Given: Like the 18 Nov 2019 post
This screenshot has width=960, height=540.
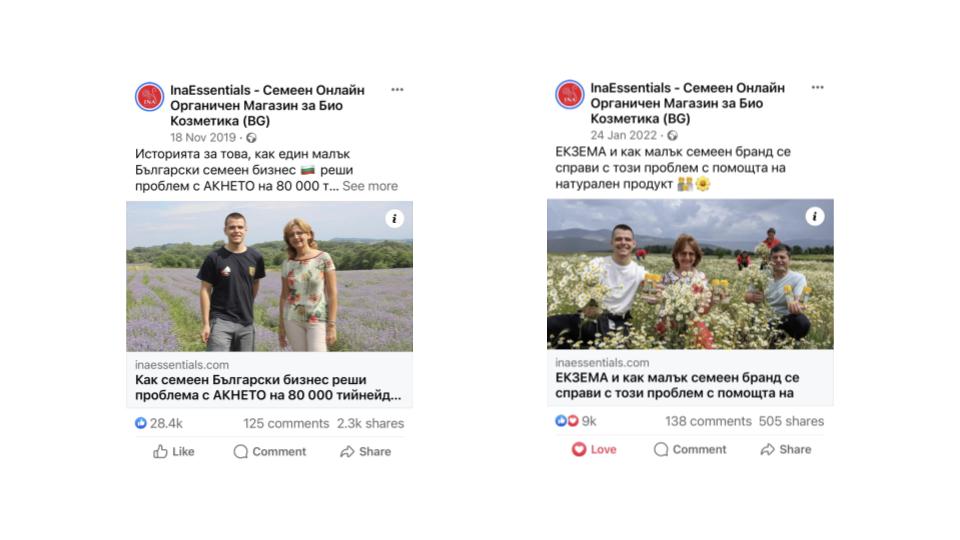Looking at the screenshot, I should click(x=174, y=452).
